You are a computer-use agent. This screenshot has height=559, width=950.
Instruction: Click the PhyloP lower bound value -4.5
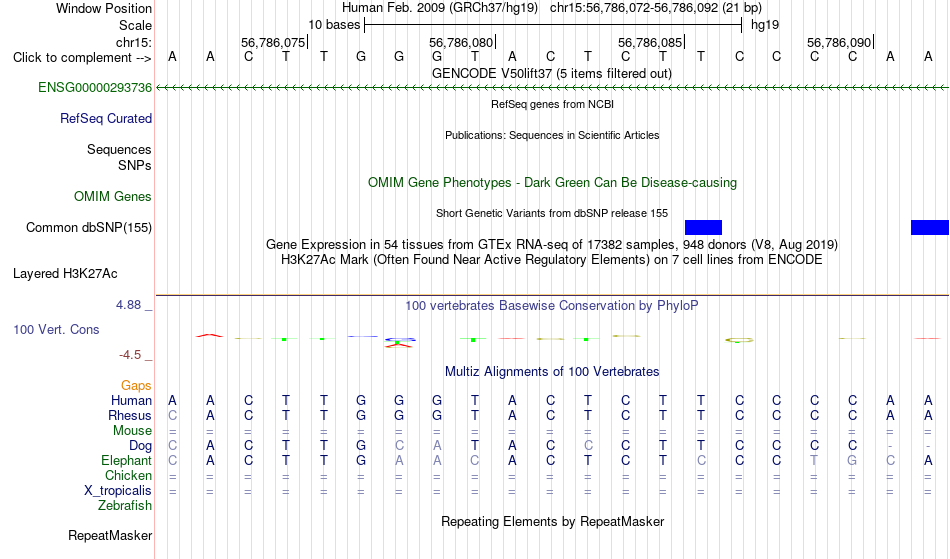point(130,355)
